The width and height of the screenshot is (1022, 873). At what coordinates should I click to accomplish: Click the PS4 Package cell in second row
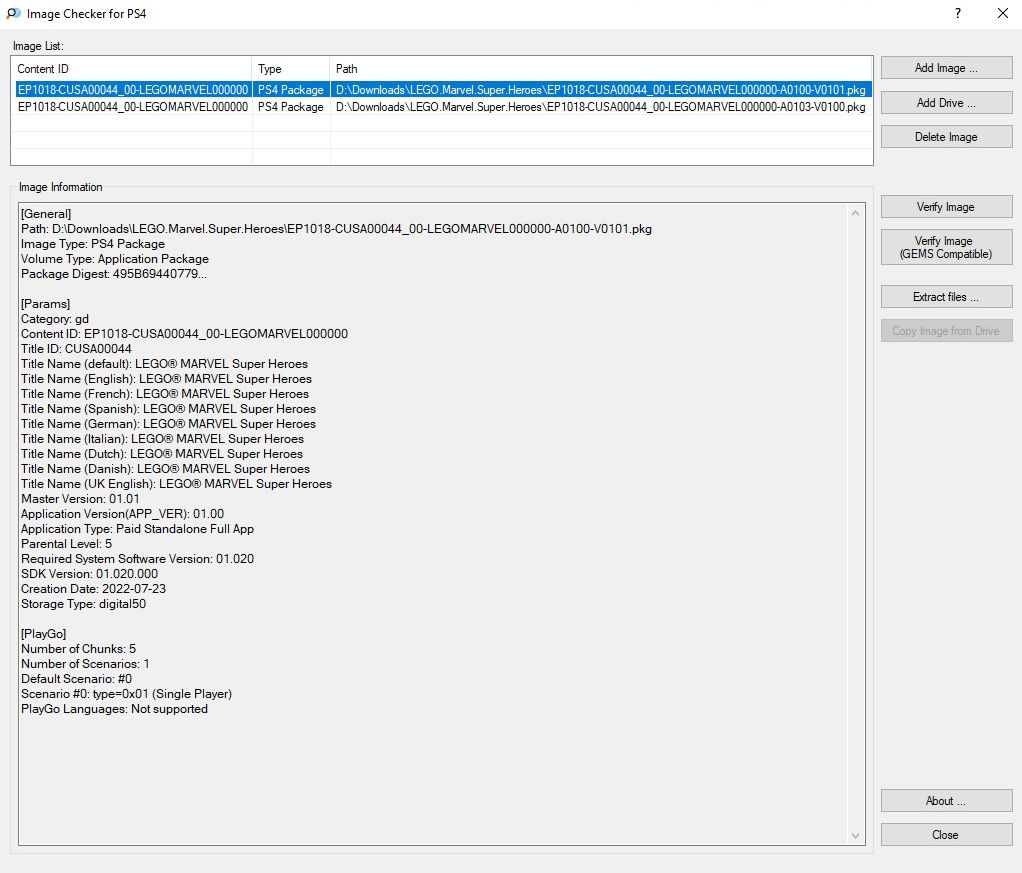(291, 107)
